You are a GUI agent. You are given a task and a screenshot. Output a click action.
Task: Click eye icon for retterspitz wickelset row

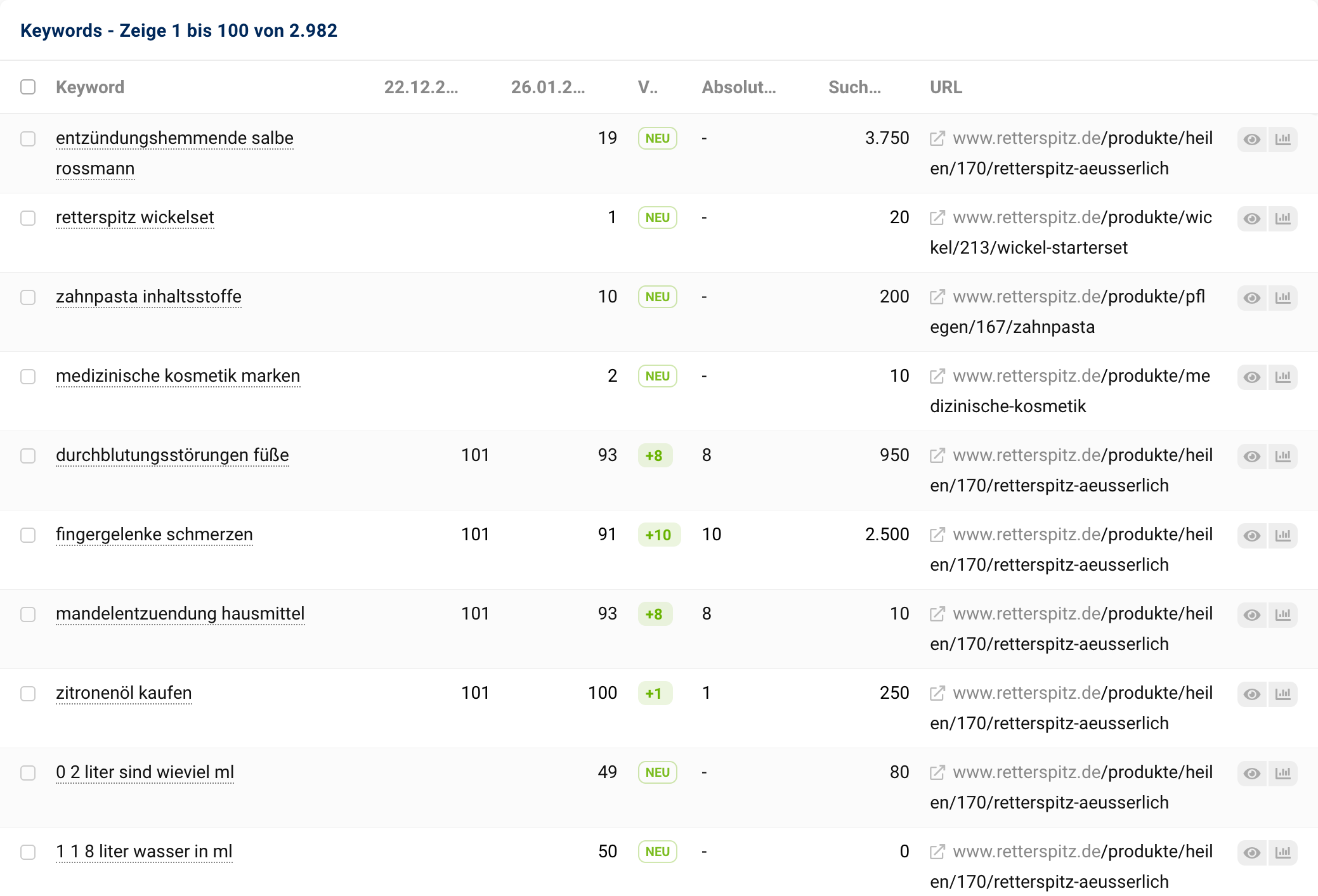pyautogui.click(x=1251, y=219)
